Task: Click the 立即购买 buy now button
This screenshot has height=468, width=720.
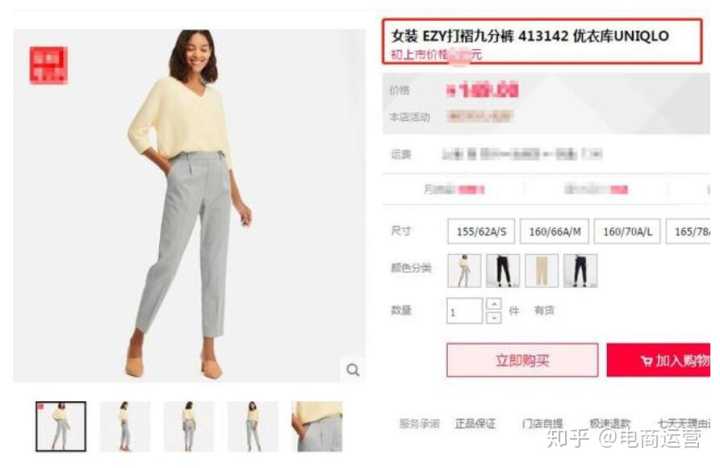Action: (x=522, y=360)
